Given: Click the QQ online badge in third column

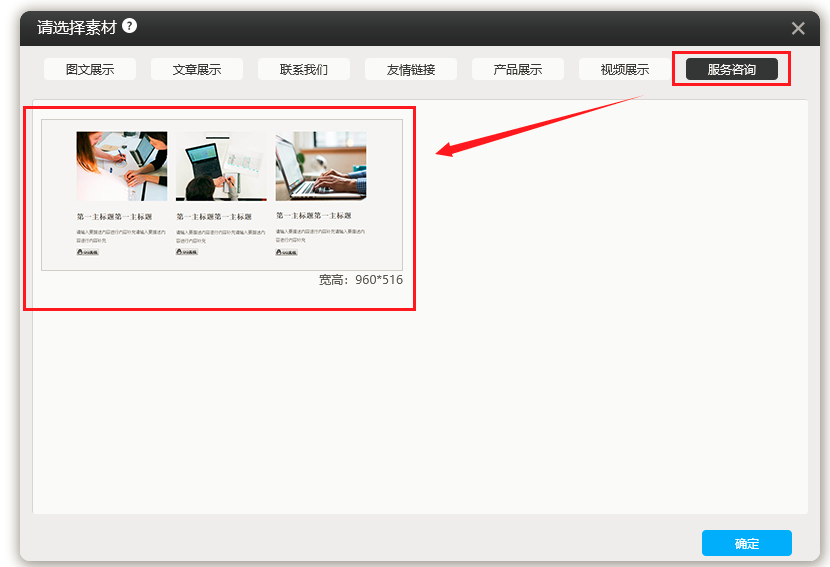Looking at the screenshot, I should click(287, 252).
